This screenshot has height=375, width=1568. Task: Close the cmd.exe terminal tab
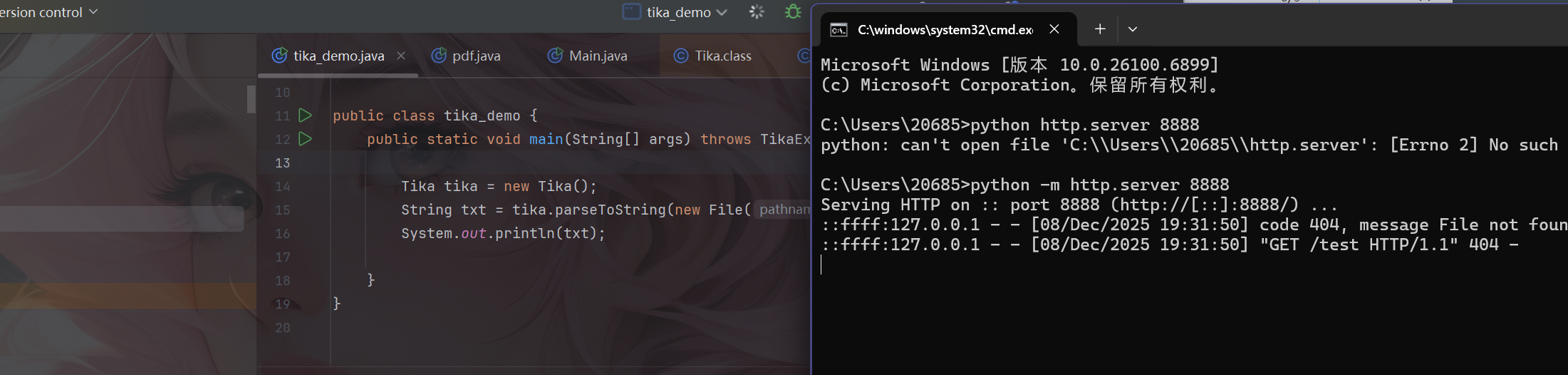click(1054, 29)
